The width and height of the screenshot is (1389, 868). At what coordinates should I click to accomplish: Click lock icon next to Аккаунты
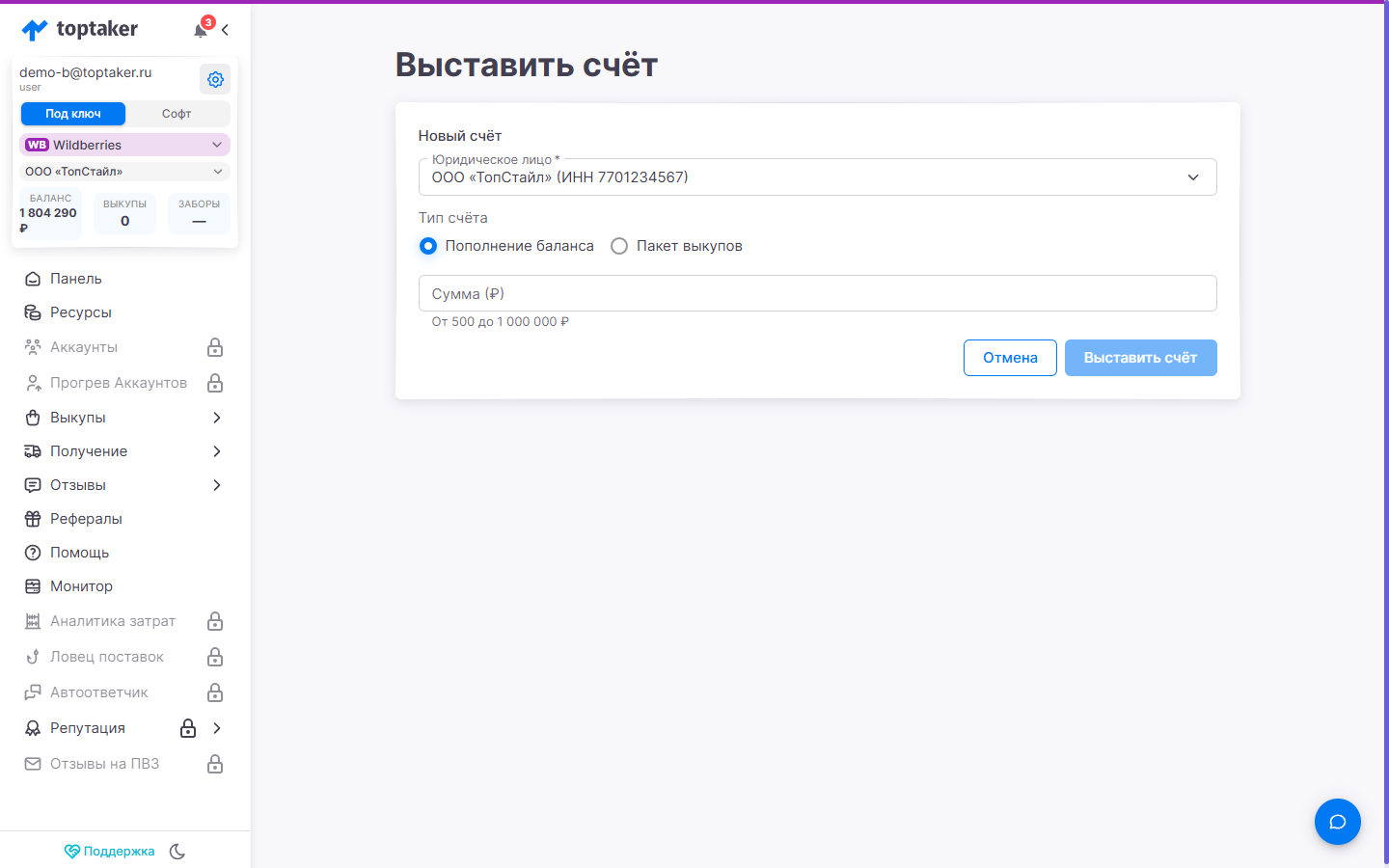[x=215, y=347]
